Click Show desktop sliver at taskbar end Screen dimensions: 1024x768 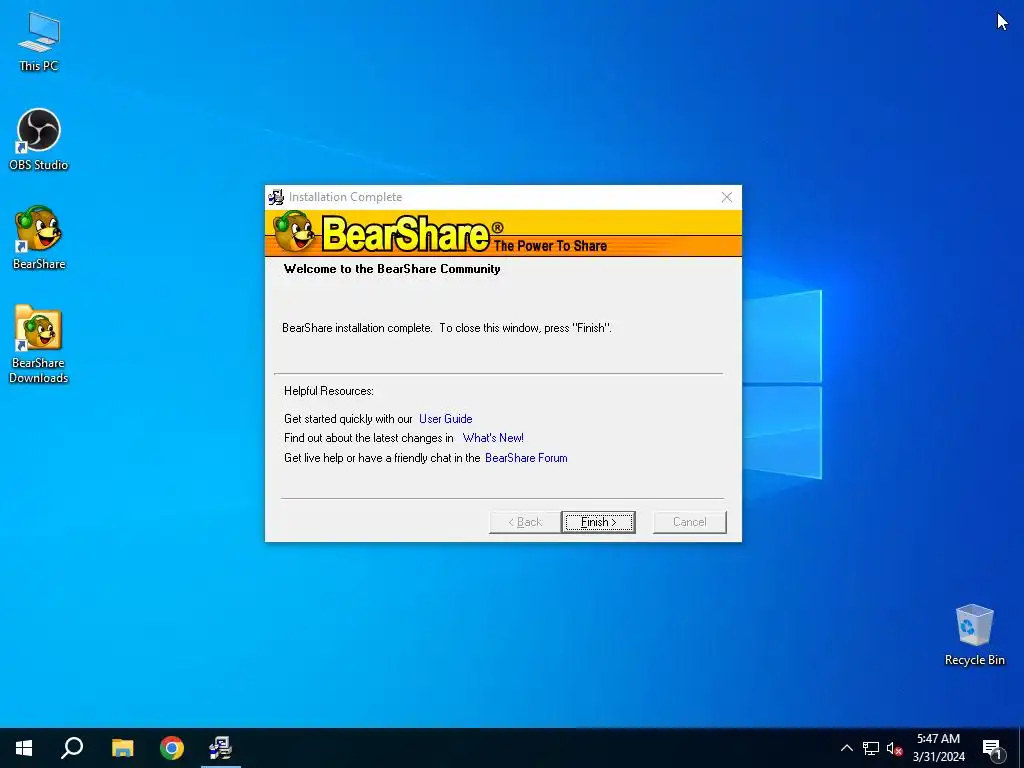(x=1021, y=748)
